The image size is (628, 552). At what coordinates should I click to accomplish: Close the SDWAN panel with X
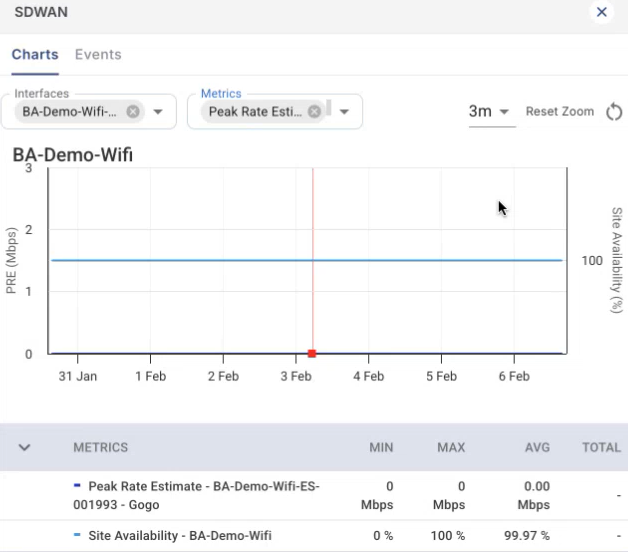601,12
